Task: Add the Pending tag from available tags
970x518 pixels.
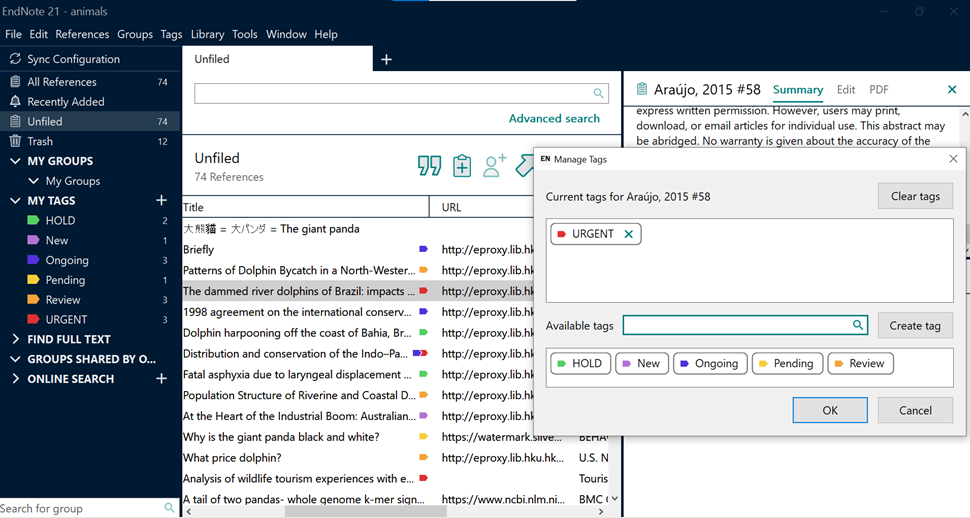Action: tap(787, 363)
